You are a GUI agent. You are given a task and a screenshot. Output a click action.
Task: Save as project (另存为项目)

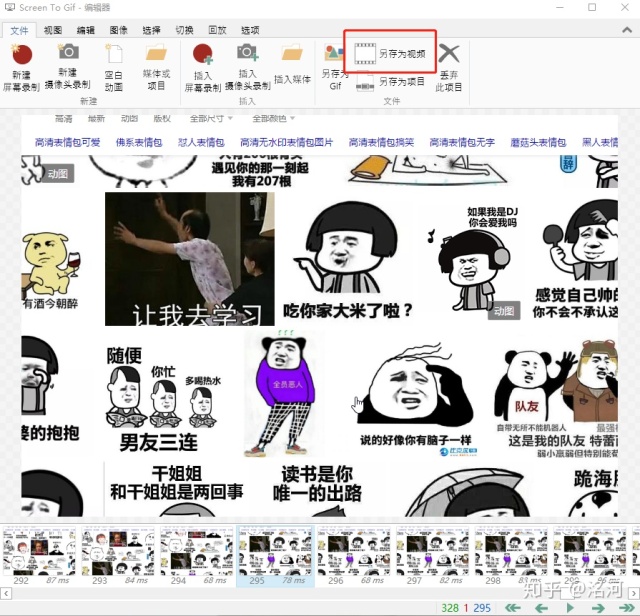[390, 82]
